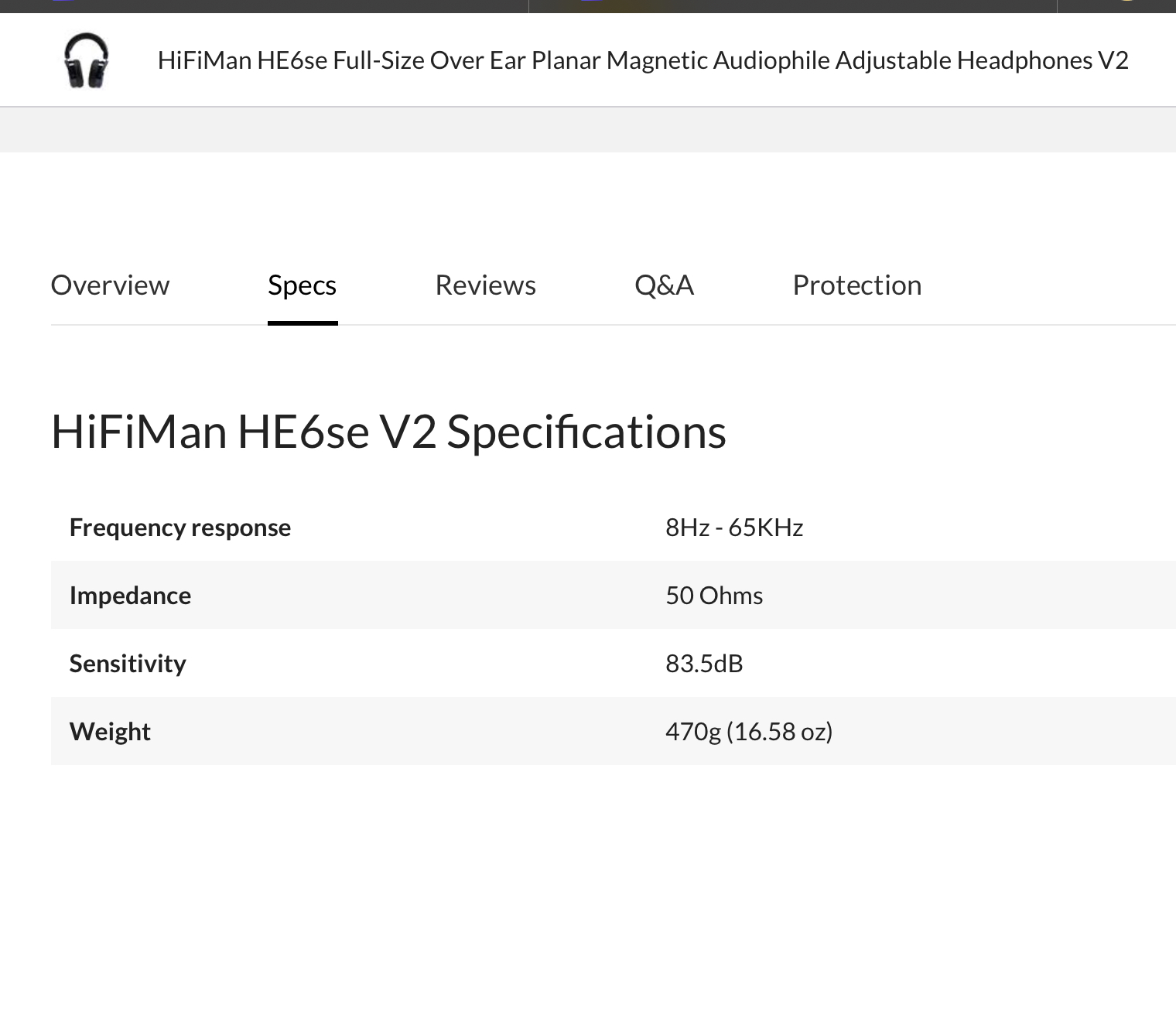Screen dimensions: 1176x1011
Task: Click the highlighted browser tab above the page
Action: pyautogui.click(x=793, y=5)
